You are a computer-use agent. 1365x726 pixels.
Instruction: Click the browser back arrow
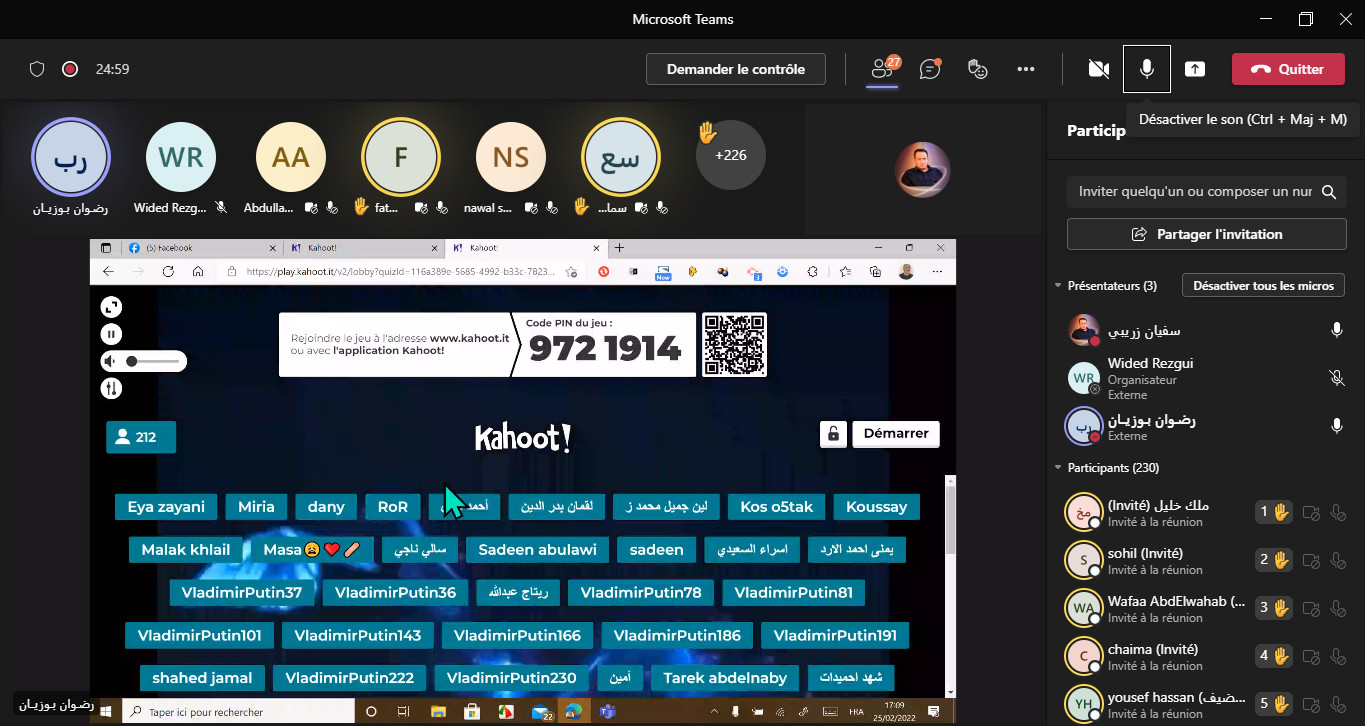pos(108,271)
